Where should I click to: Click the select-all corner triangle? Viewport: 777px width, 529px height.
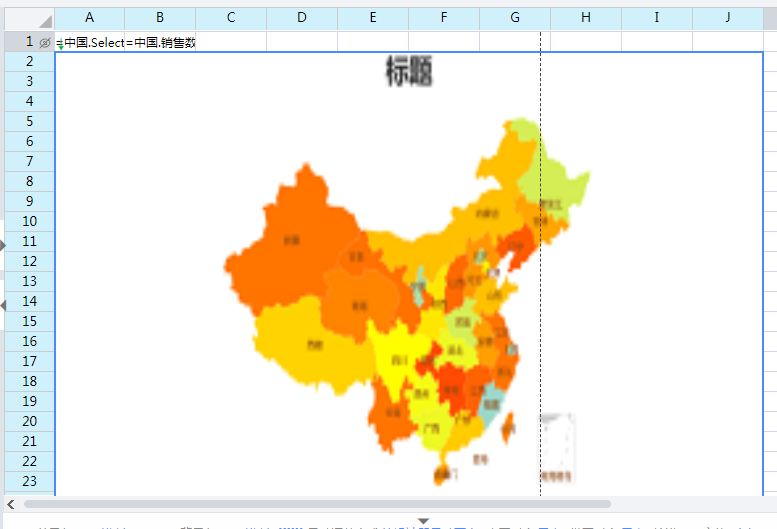point(45,20)
